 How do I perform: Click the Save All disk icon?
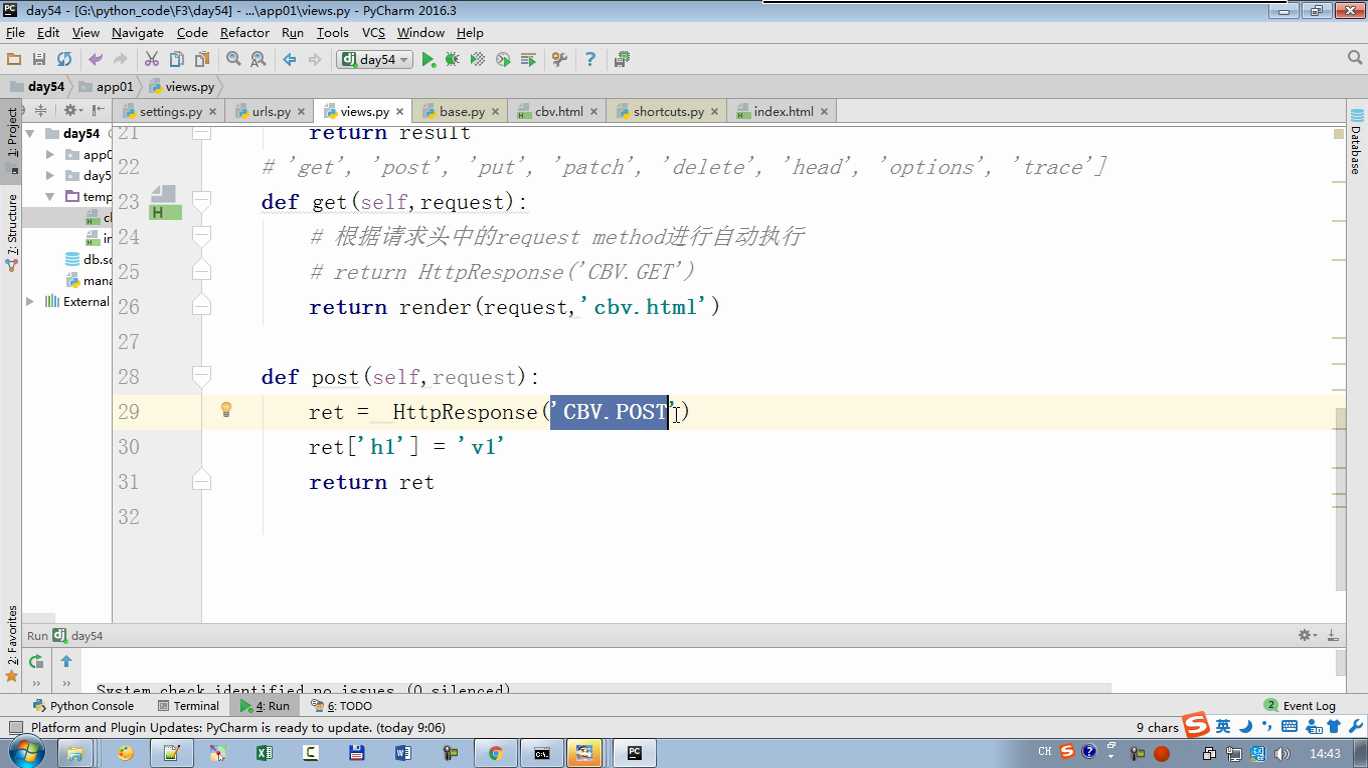coord(39,60)
